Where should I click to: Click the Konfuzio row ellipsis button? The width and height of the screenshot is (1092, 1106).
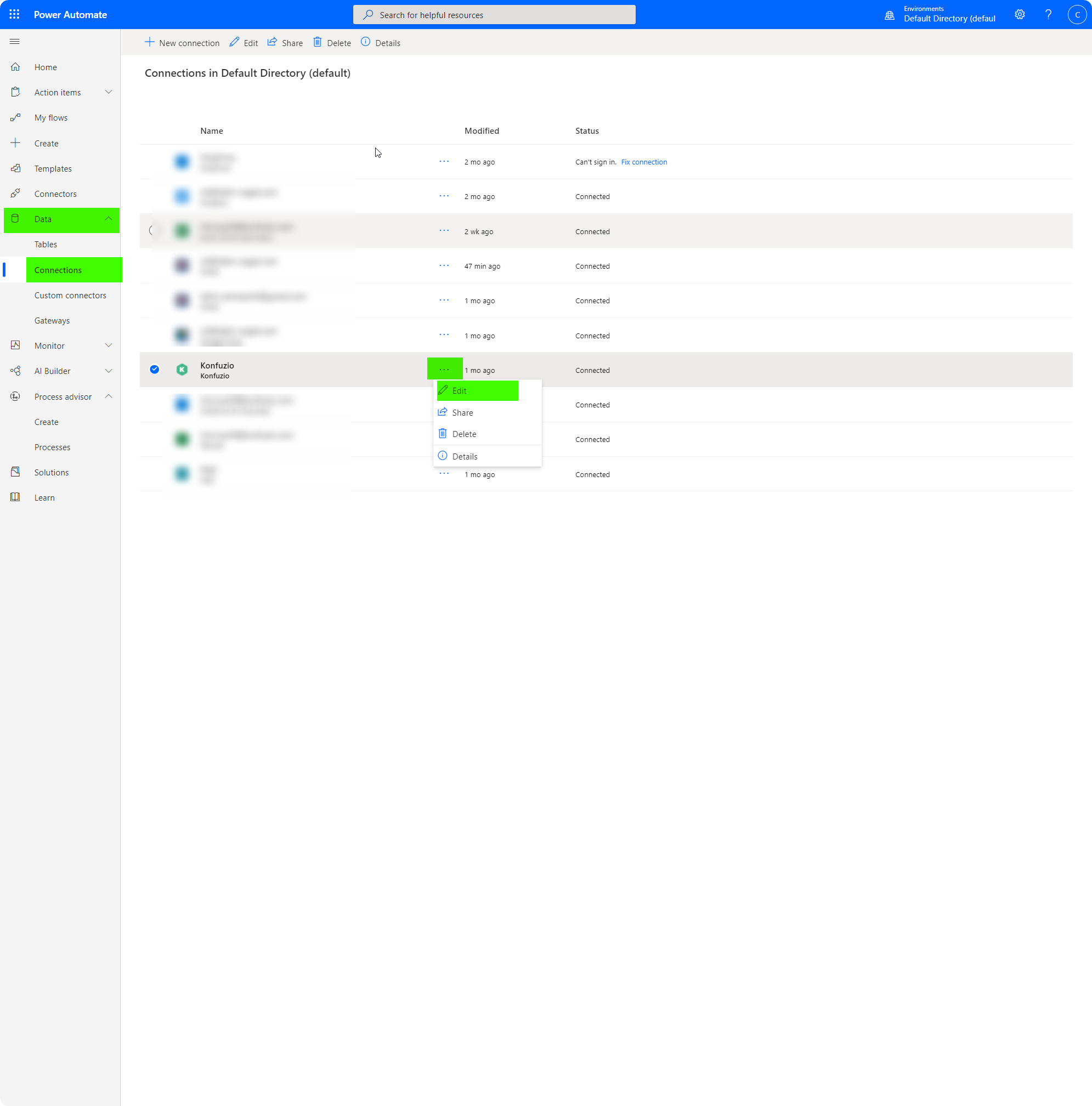(x=444, y=369)
